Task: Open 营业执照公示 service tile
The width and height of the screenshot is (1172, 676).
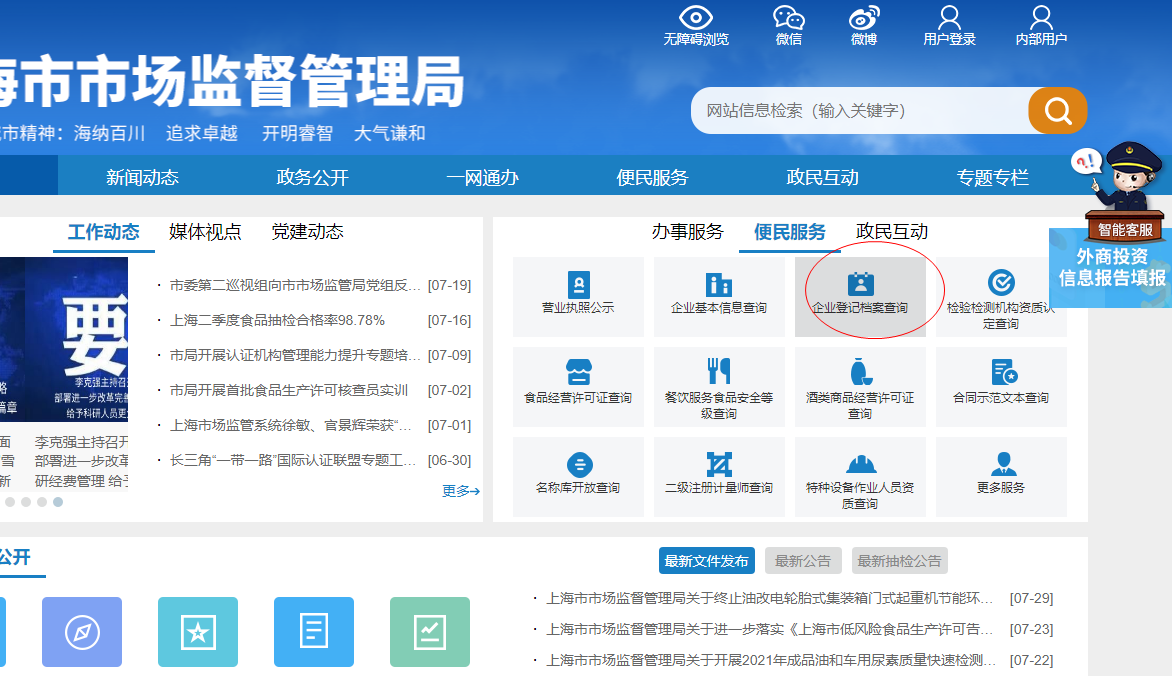Action: click(x=578, y=297)
